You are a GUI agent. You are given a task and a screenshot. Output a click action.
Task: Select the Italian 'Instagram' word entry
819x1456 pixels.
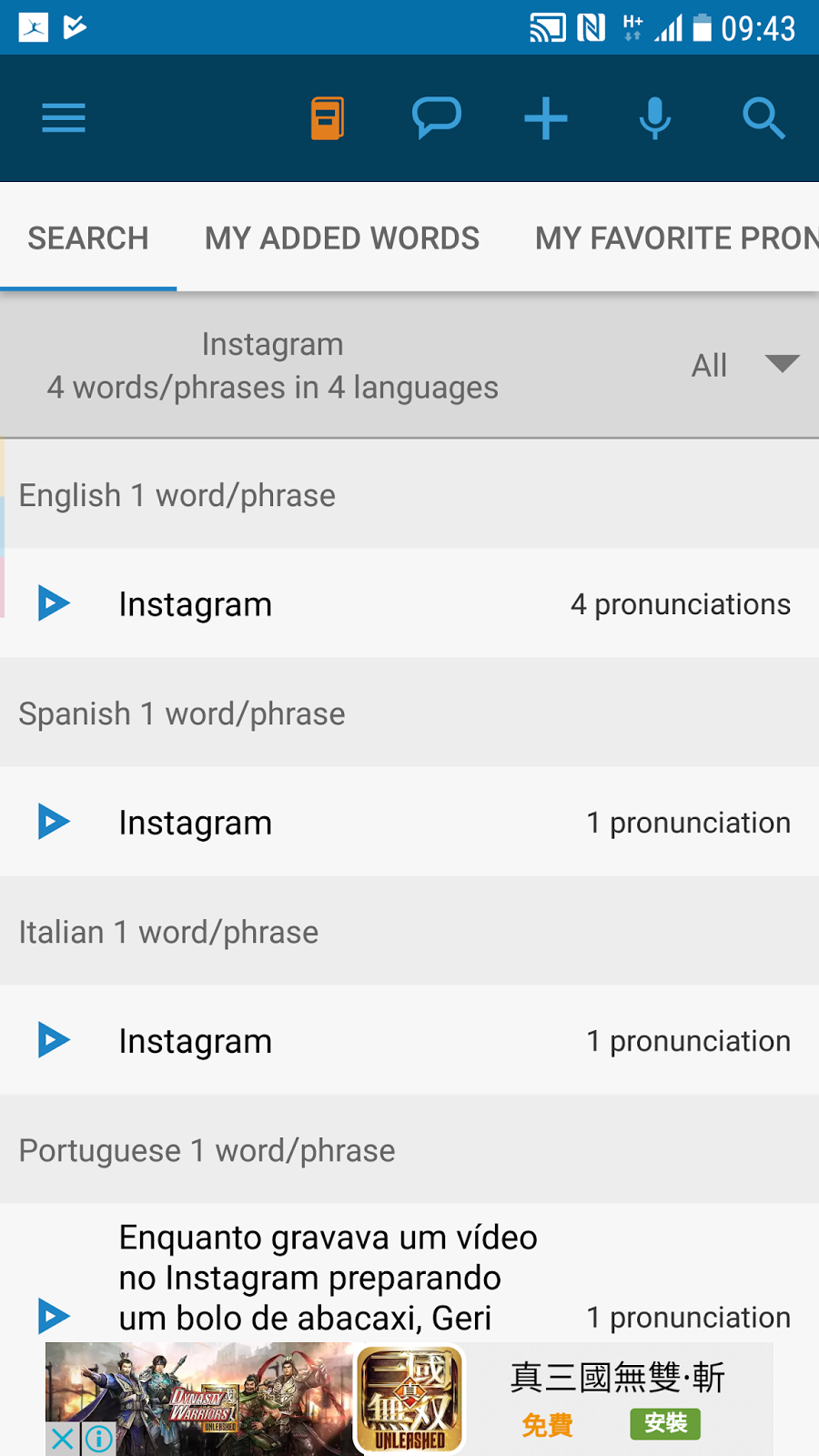tap(196, 1041)
